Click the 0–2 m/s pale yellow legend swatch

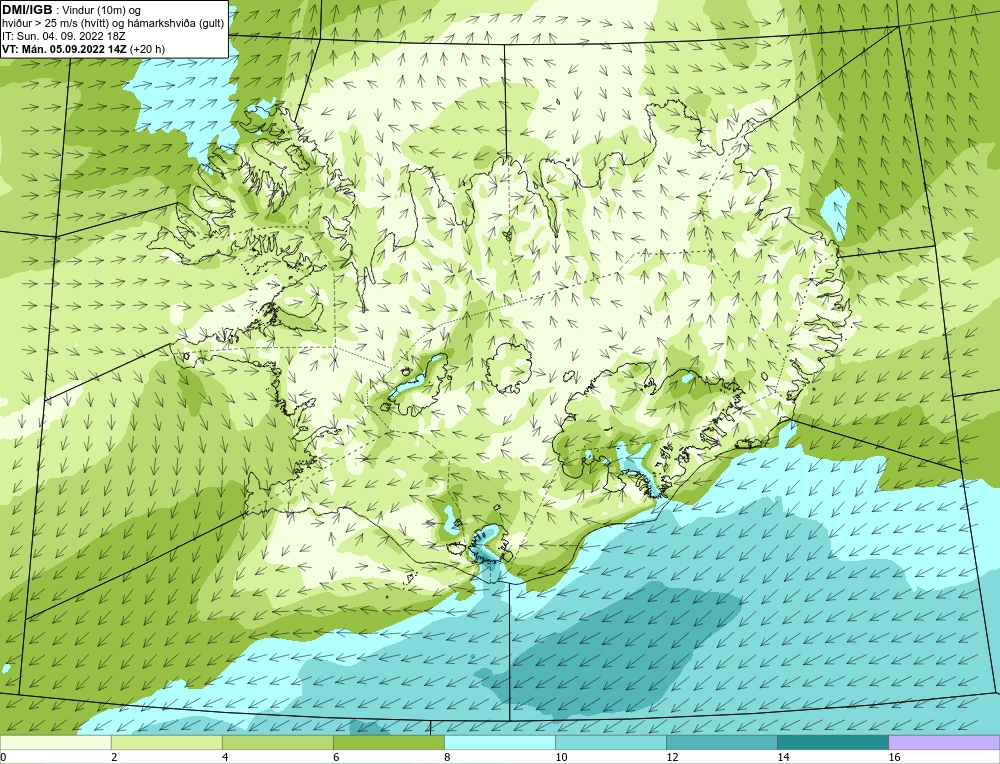55,743
